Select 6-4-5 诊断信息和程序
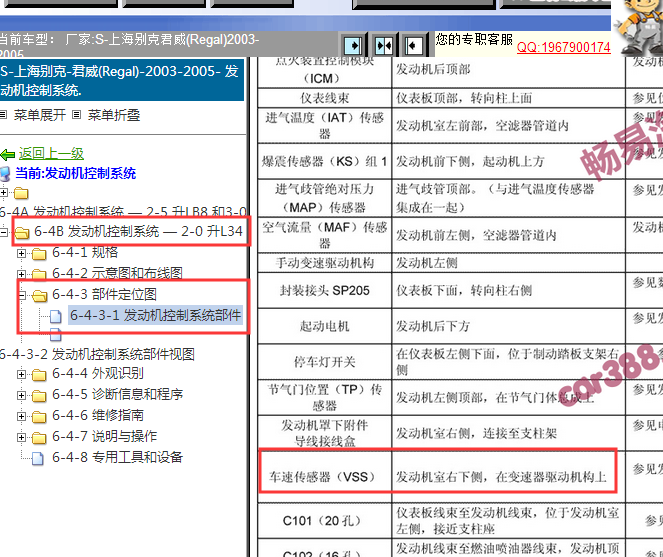Screen dimensions: 663x557 [118, 394]
